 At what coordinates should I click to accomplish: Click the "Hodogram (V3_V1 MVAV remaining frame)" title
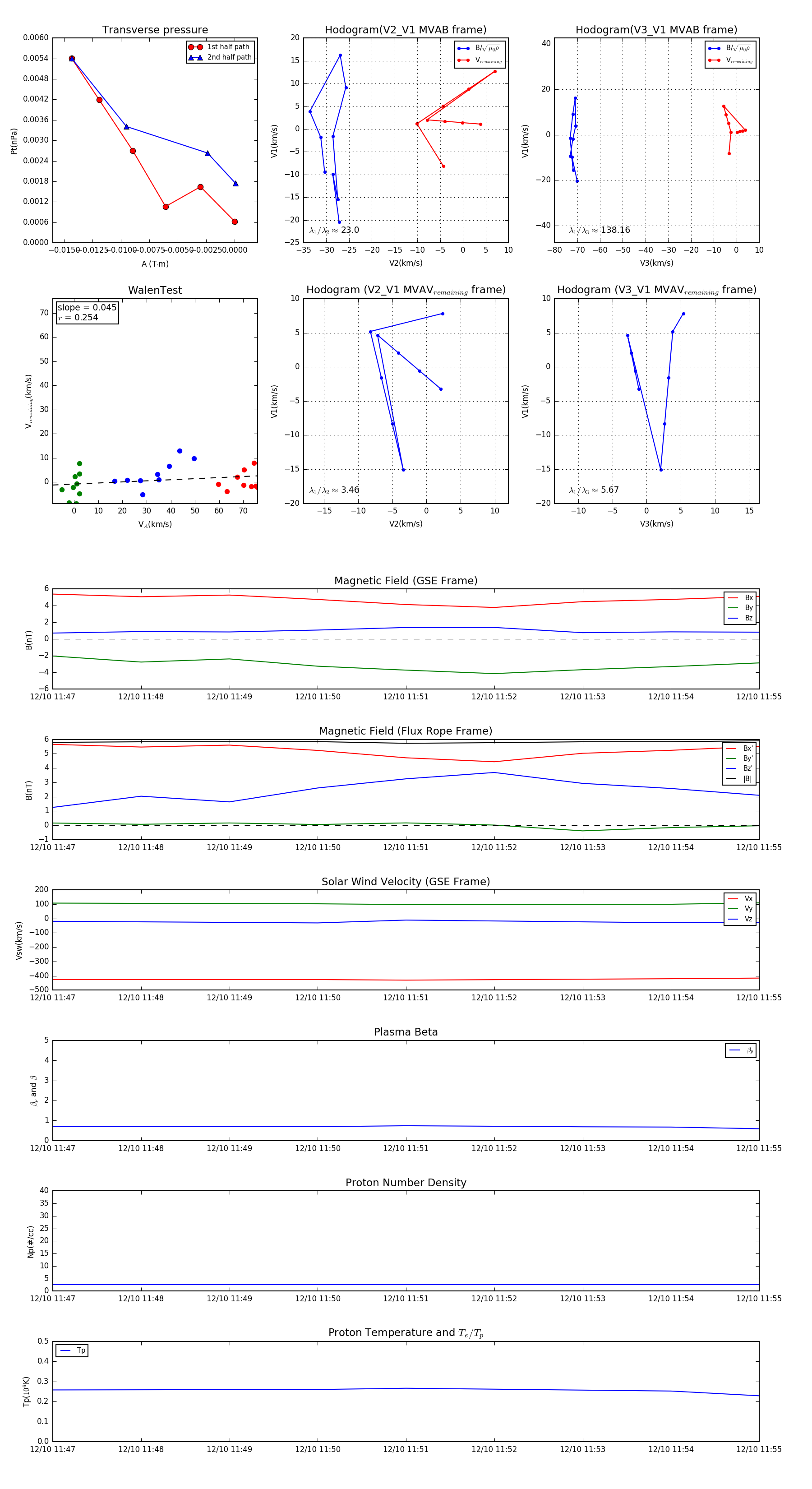[656, 290]
